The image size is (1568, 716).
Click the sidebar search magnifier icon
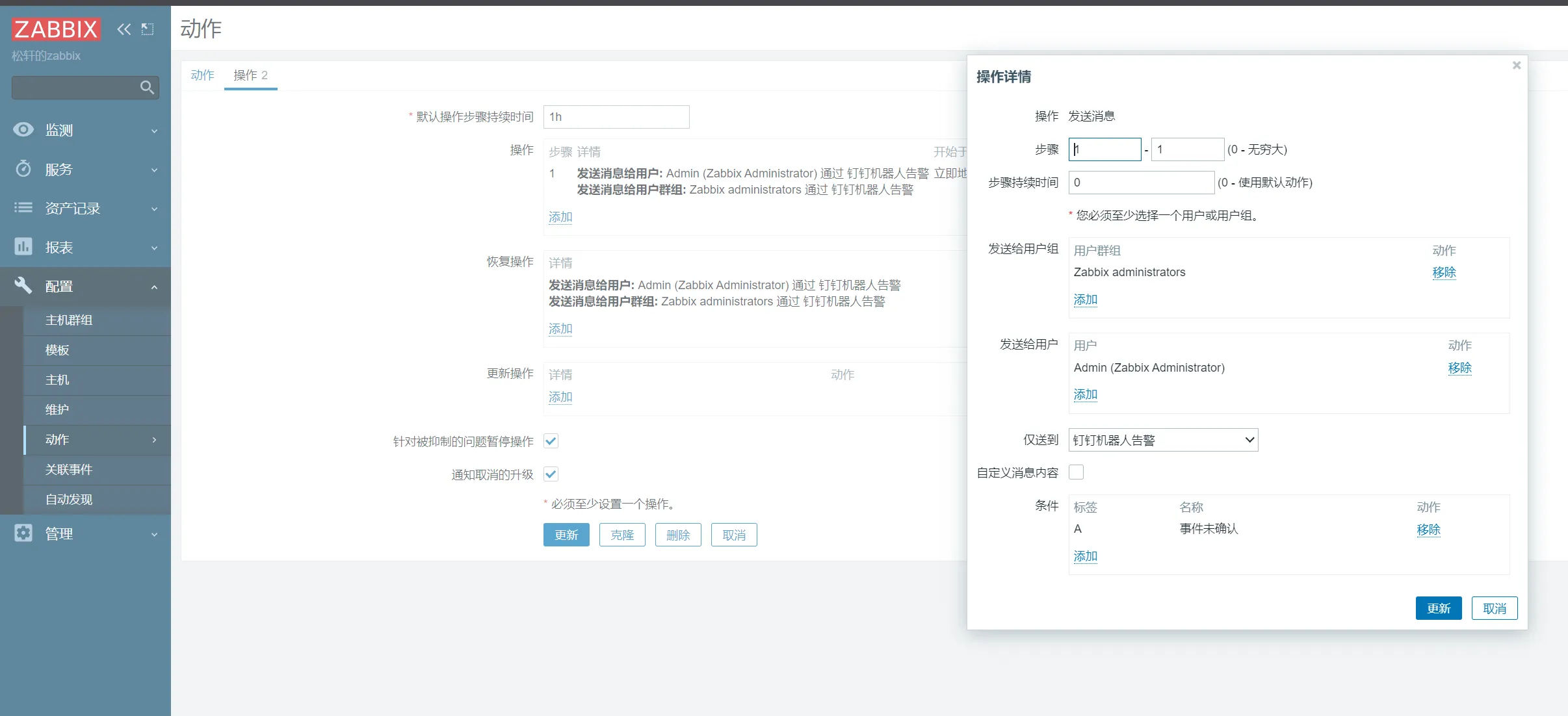pyautogui.click(x=147, y=87)
